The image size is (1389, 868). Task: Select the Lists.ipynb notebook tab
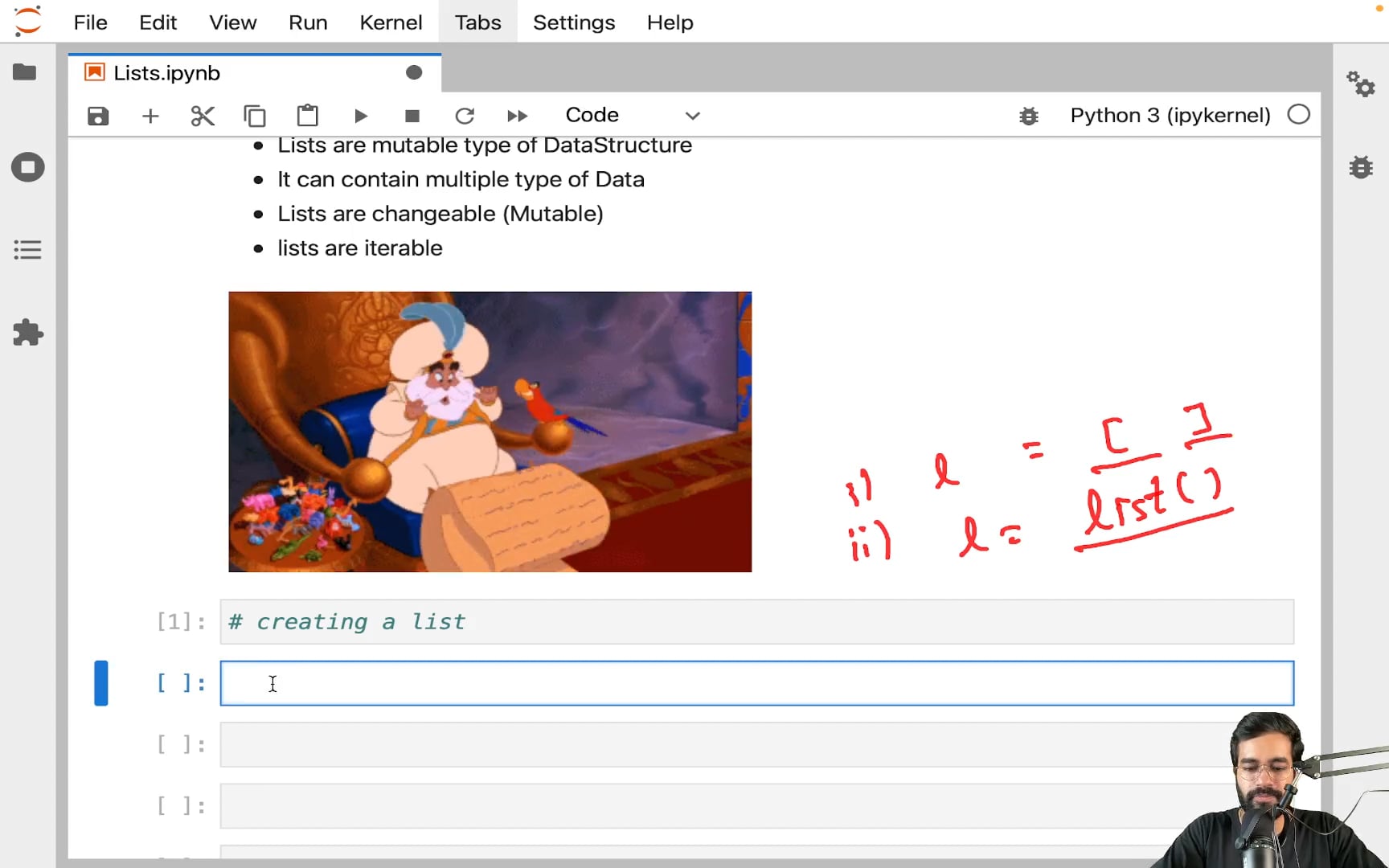pos(254,73)
